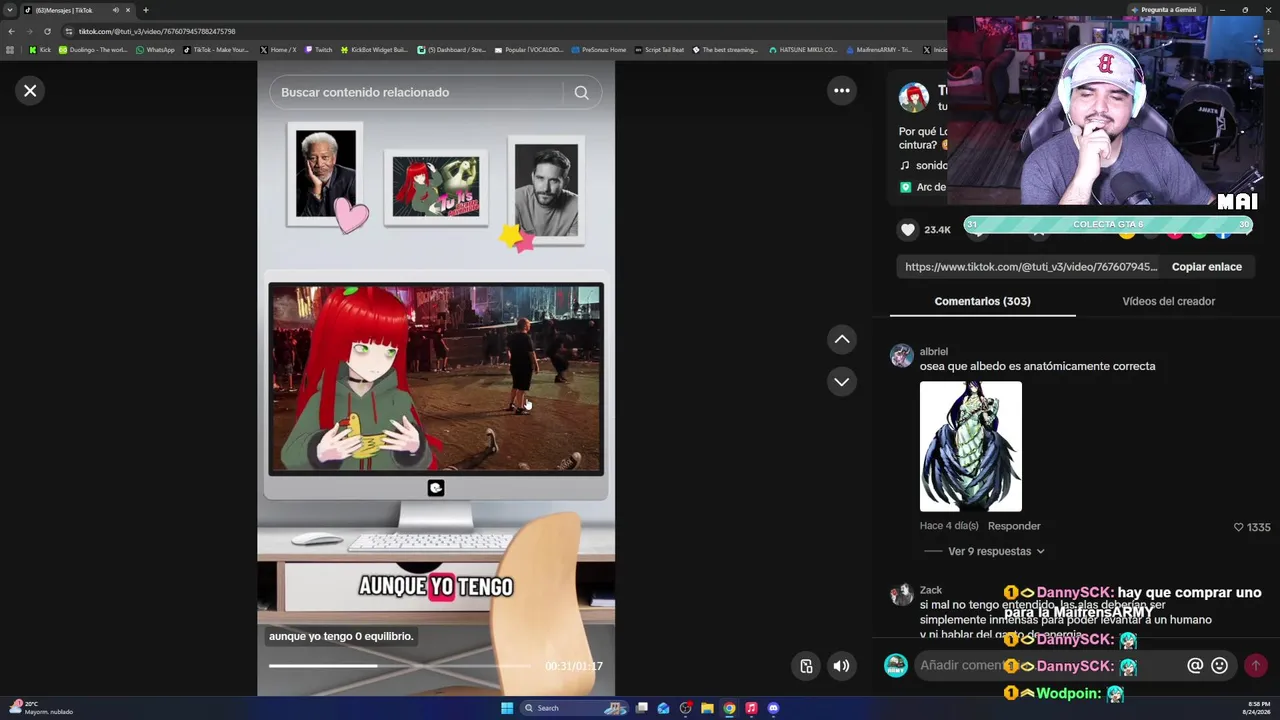
Task: Open Zack's profile avatar
Action: pos(902,595)
